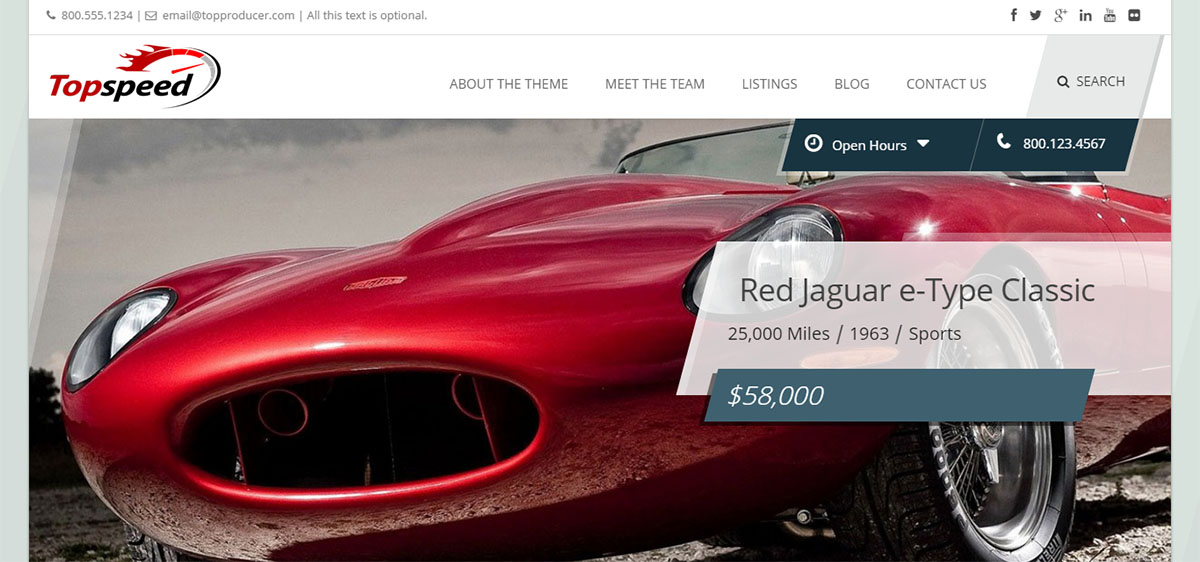
Task: Click the search magnifier icon
Action: pyautogui.click(x=1063, y=82)
